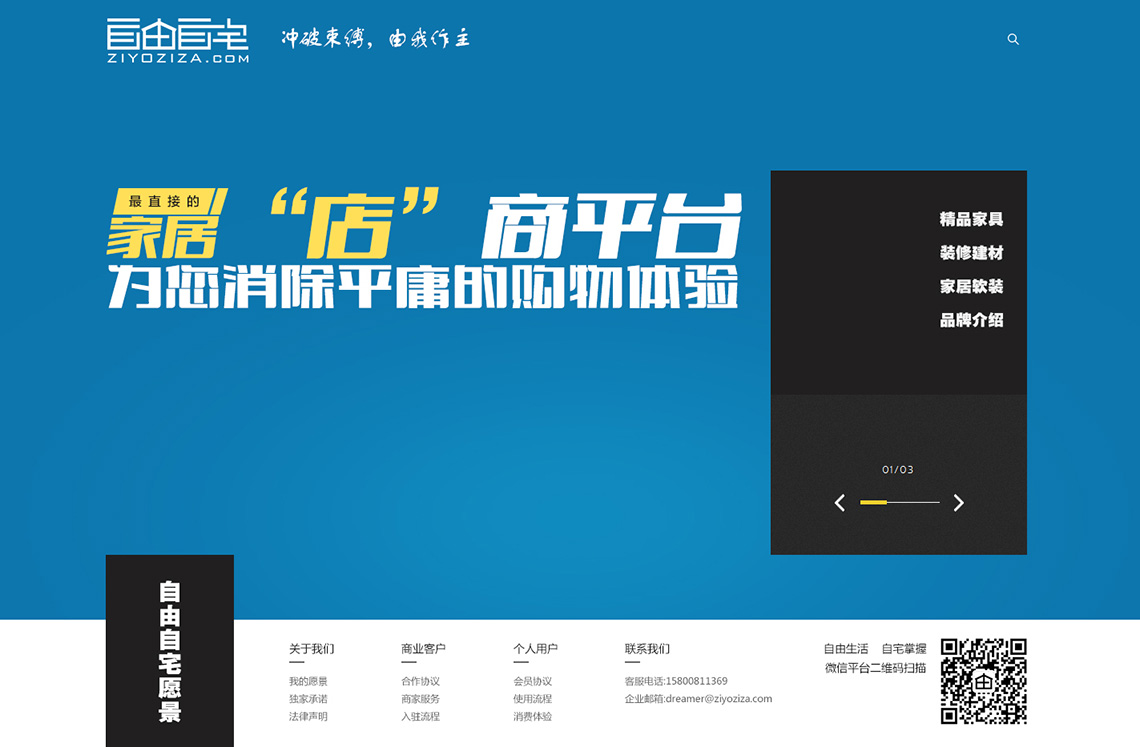1140x747 pixels.
Task: Click the 商家服务 link
Action: pos(420,699)
